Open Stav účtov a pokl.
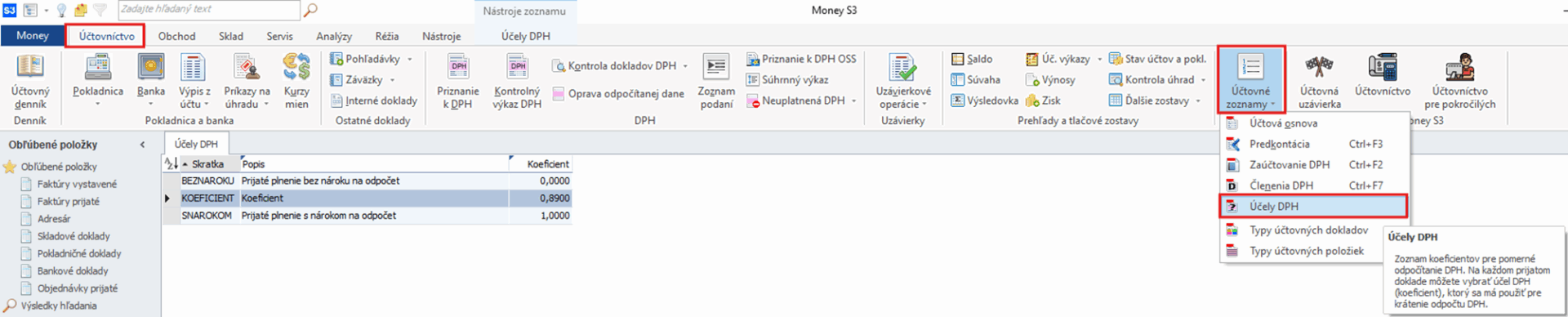 click(x=1157, y=59)
